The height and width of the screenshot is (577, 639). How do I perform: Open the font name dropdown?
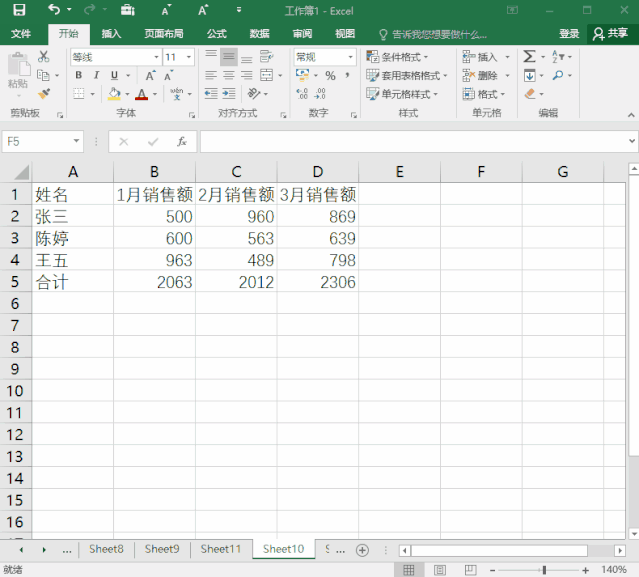(156, 57)
